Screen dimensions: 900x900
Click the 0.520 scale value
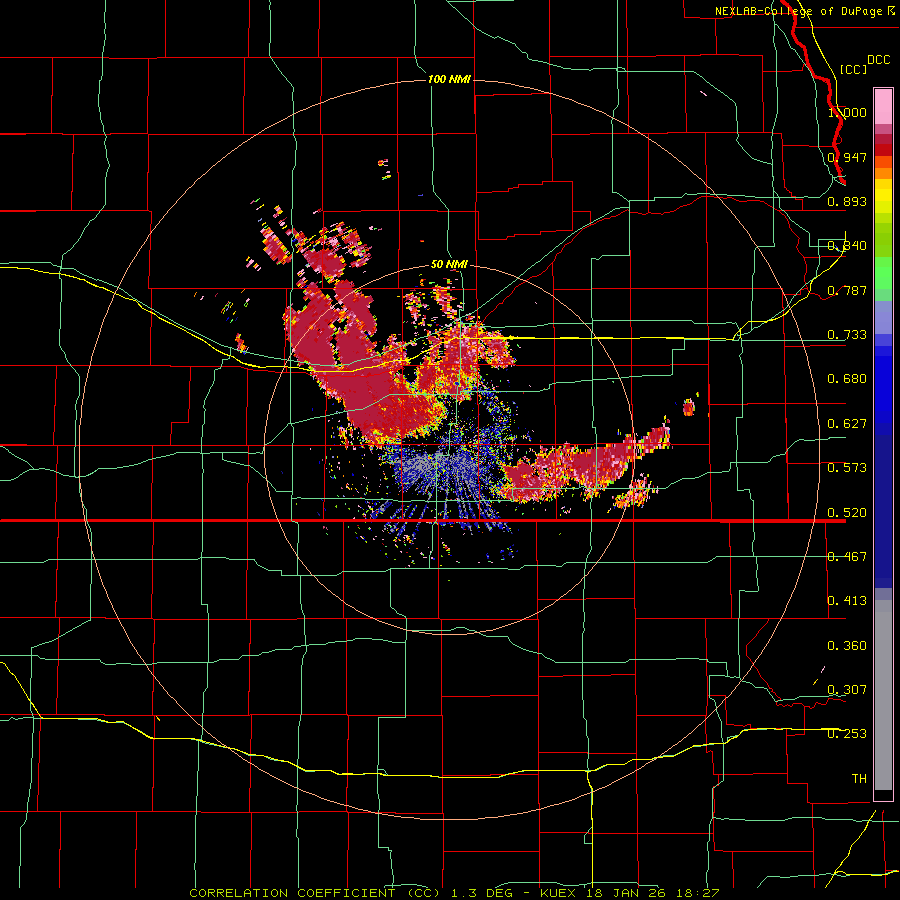pyautogui.click(x=847, y=513)
